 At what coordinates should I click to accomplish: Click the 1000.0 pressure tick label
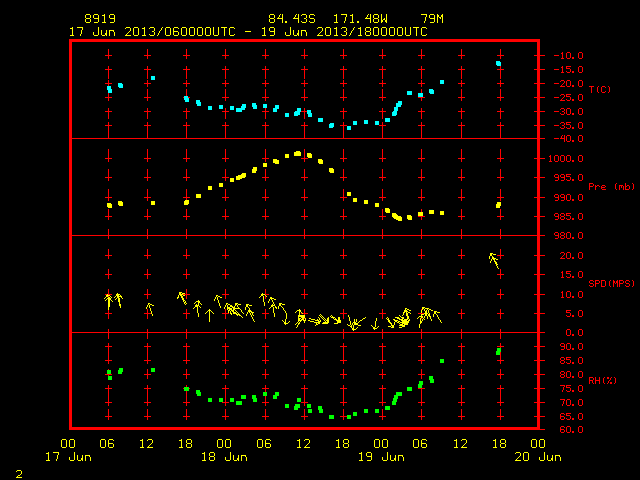pos(565,159)
